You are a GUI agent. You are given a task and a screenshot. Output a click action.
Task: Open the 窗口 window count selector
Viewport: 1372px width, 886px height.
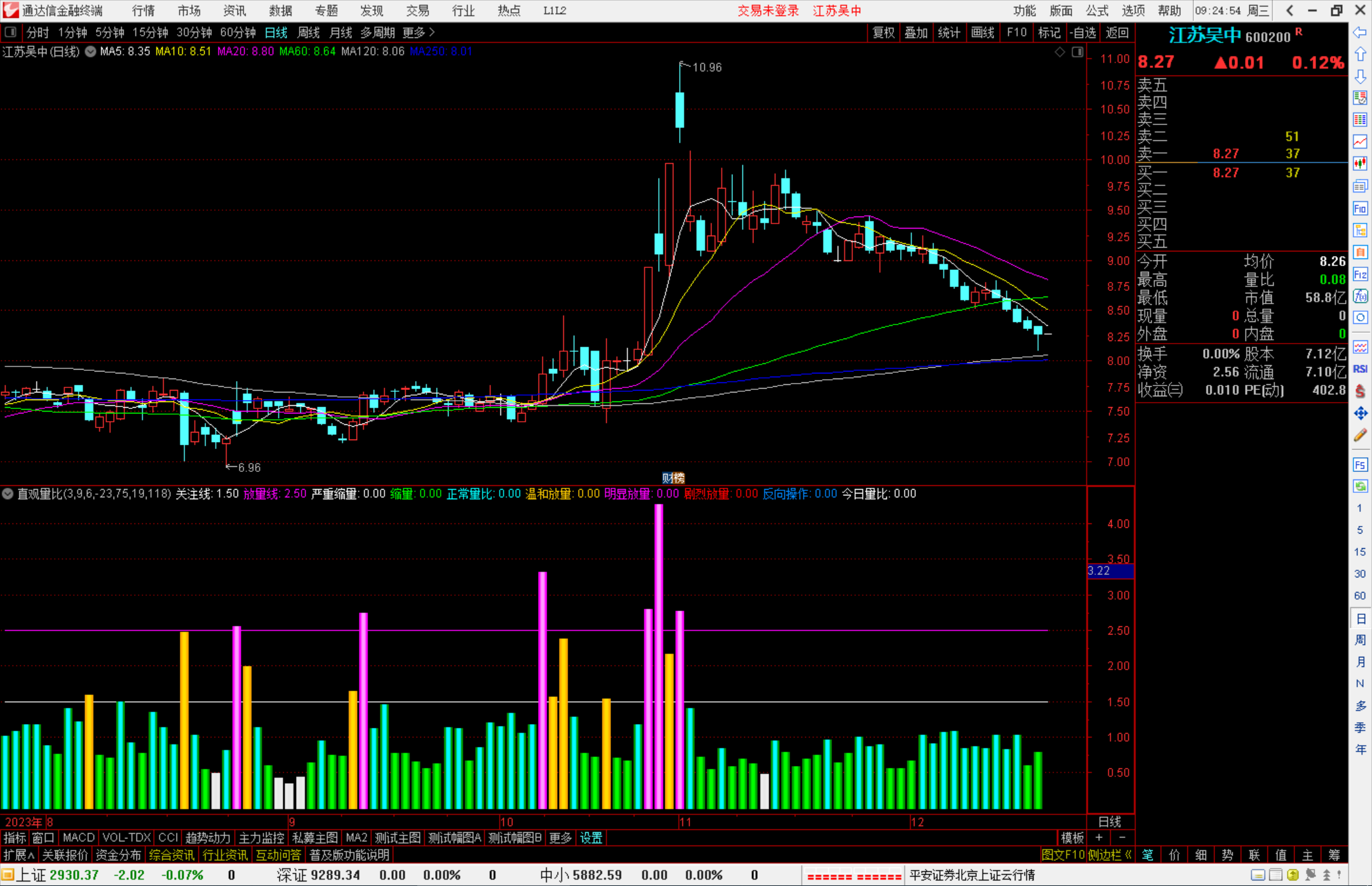[x=43, y=838]
